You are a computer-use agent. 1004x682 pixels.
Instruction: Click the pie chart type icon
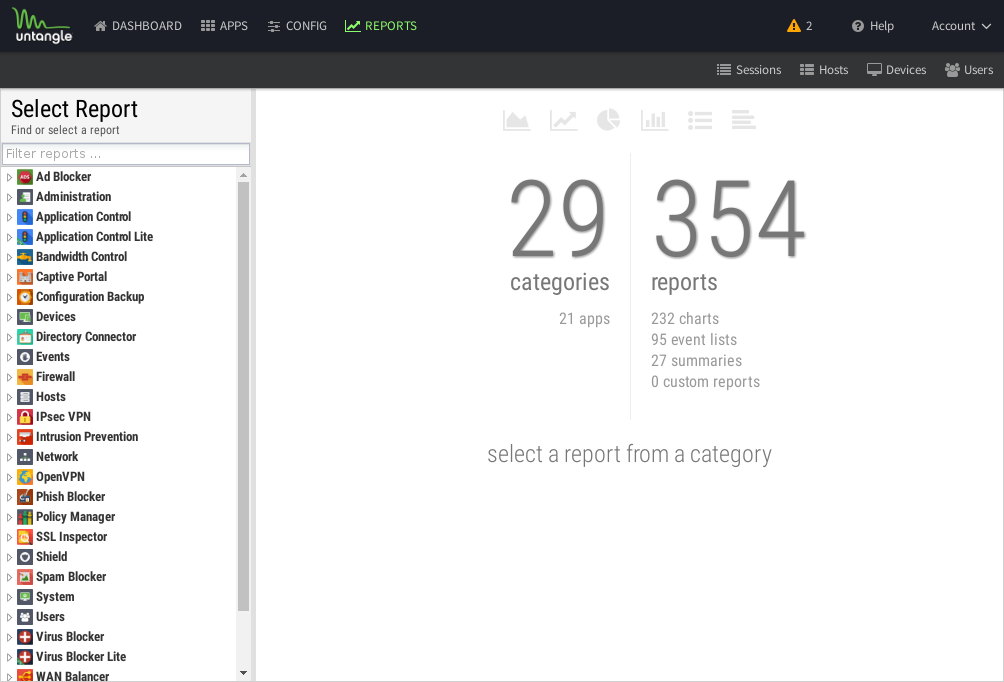608,120
